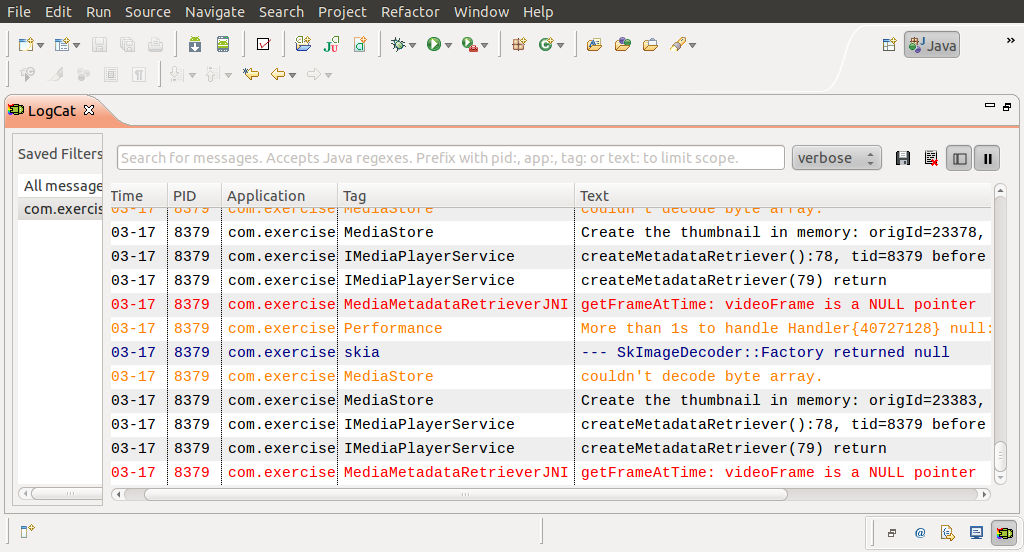This screenshot has width=1024, height=552.
Task: Create new Java class icon
Action: [546, 44]
